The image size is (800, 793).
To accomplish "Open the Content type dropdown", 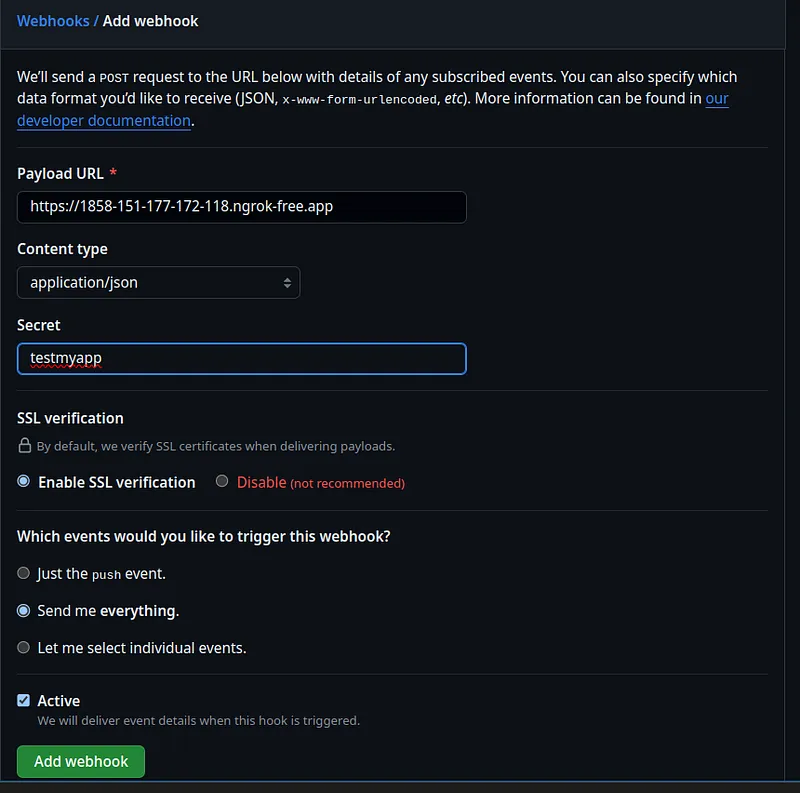I will [x=158, y=282].
